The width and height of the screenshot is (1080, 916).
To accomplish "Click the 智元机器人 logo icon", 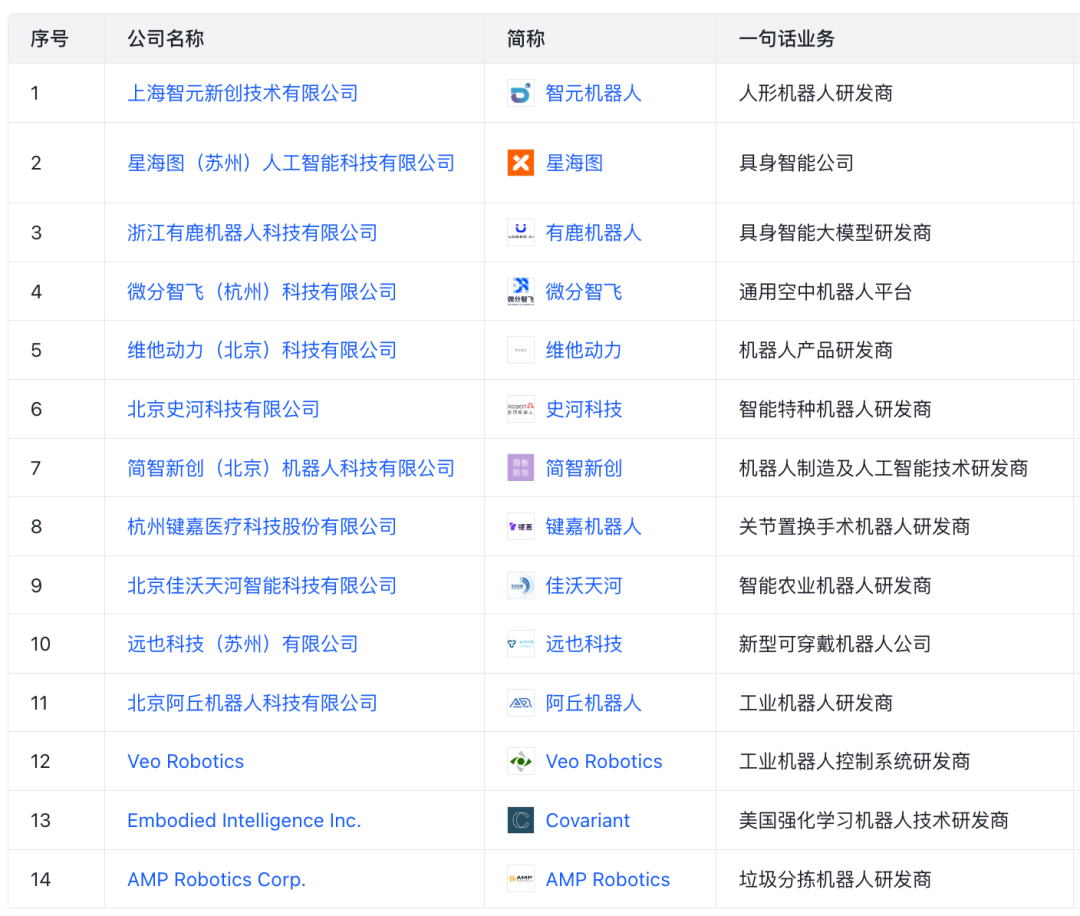I will (x=521, y=93).
